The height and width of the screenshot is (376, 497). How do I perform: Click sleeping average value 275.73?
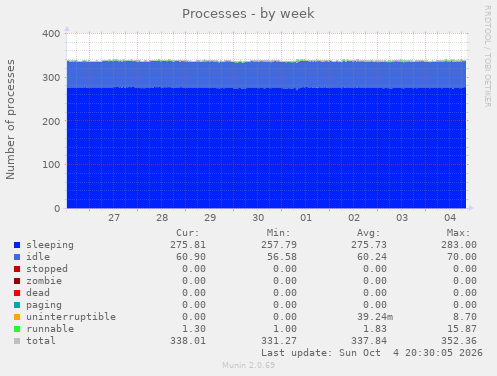point(369,245)
